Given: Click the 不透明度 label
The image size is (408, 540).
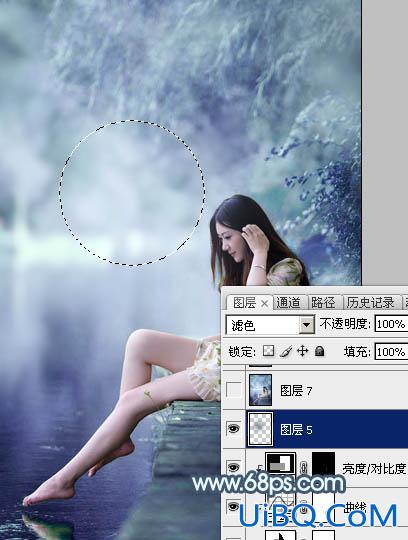Looking at the screenshot, I should (345, 324).
